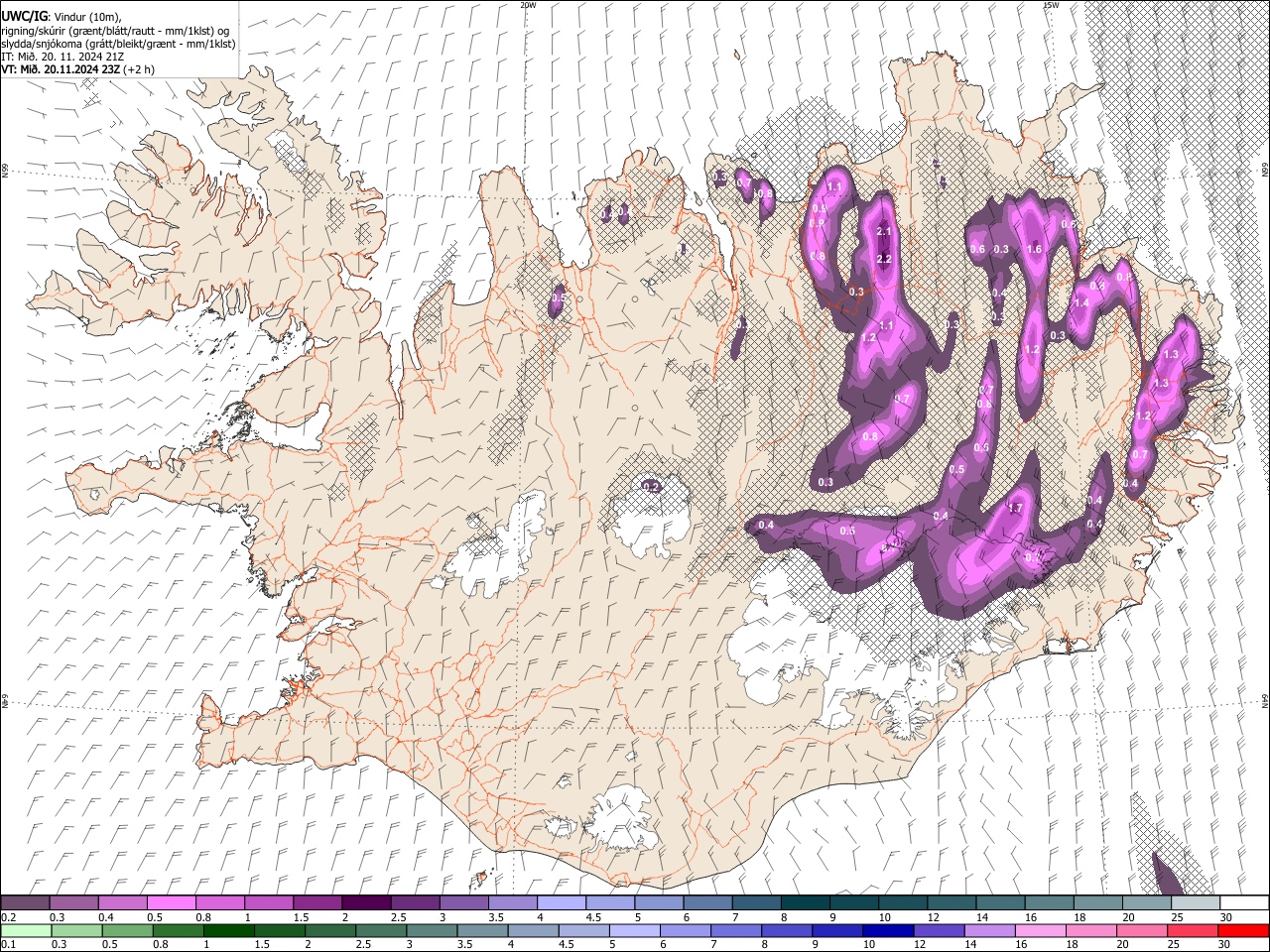This screenshot has width=1270, height=952.
Task: Choose the navy blue rain swatch labeled 10
Action: [x=887, y=930]
